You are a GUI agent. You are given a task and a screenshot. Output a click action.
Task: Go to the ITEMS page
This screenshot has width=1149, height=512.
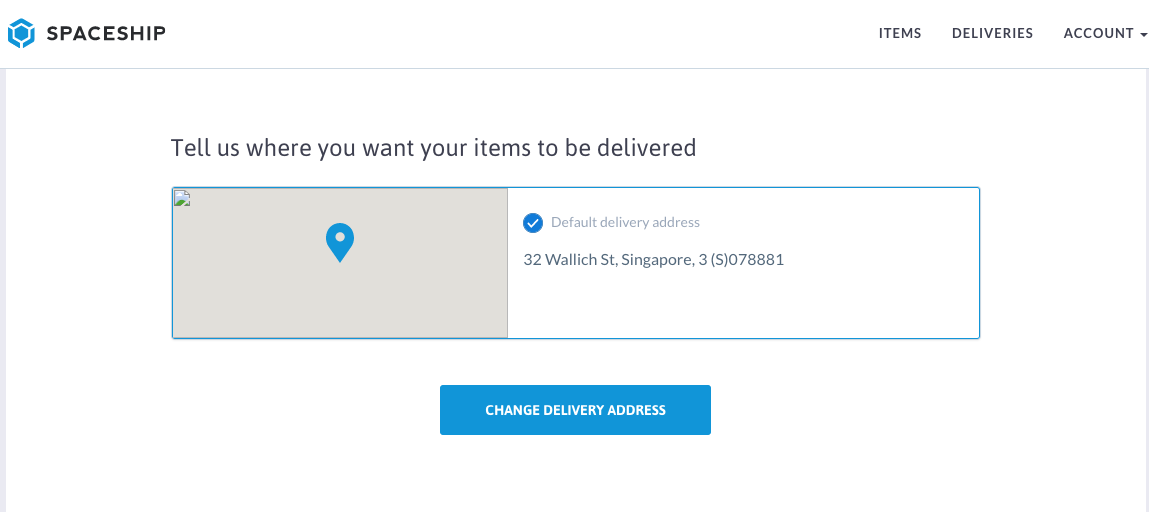[x=900, y=34]
